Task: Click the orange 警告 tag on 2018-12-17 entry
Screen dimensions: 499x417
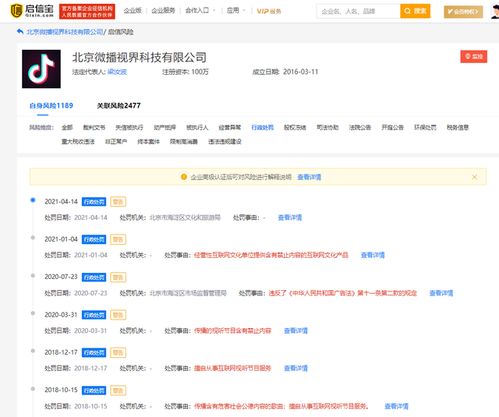Action: (x=118, y=352)
